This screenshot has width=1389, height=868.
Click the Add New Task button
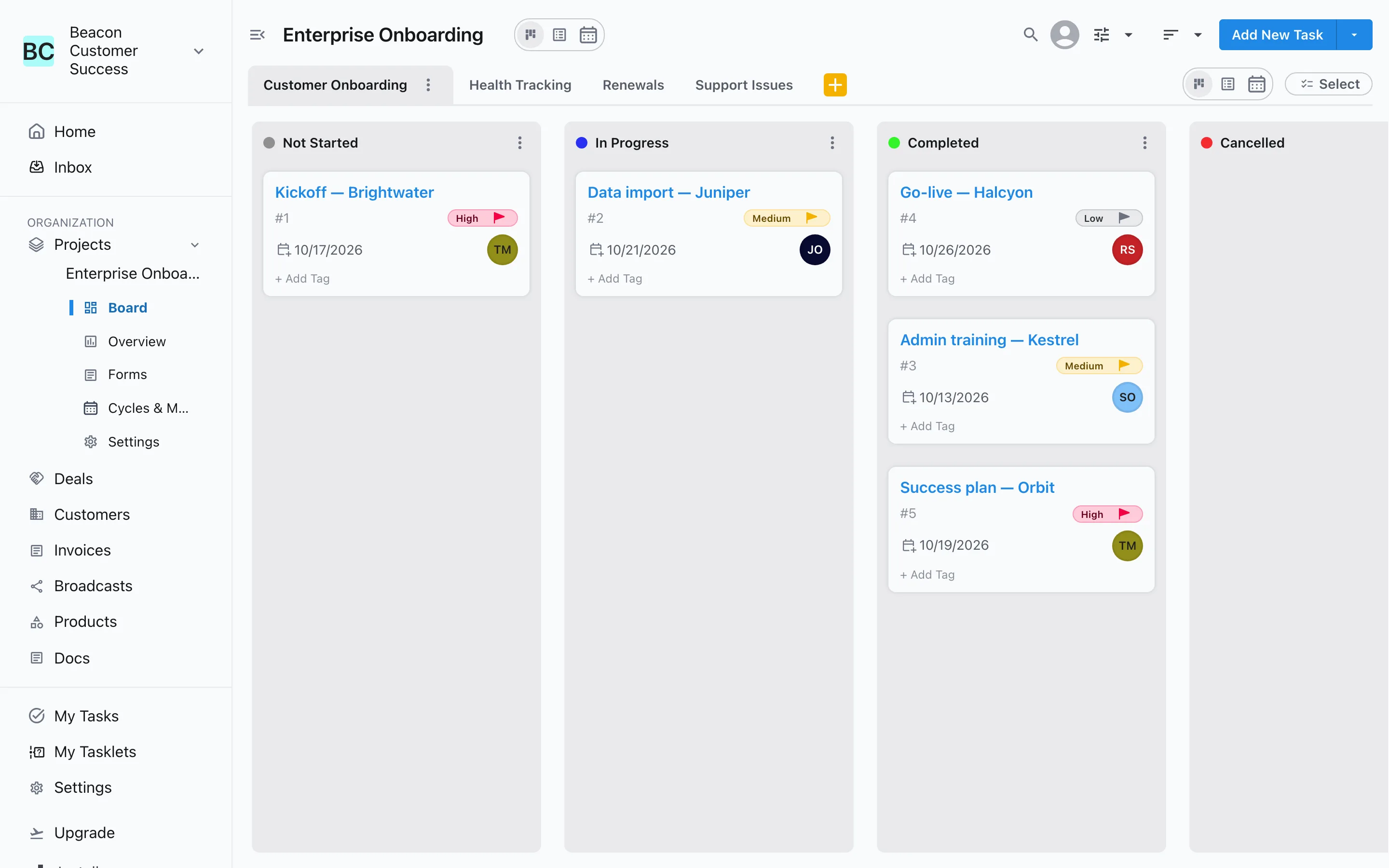click(x=1277, y=35)
